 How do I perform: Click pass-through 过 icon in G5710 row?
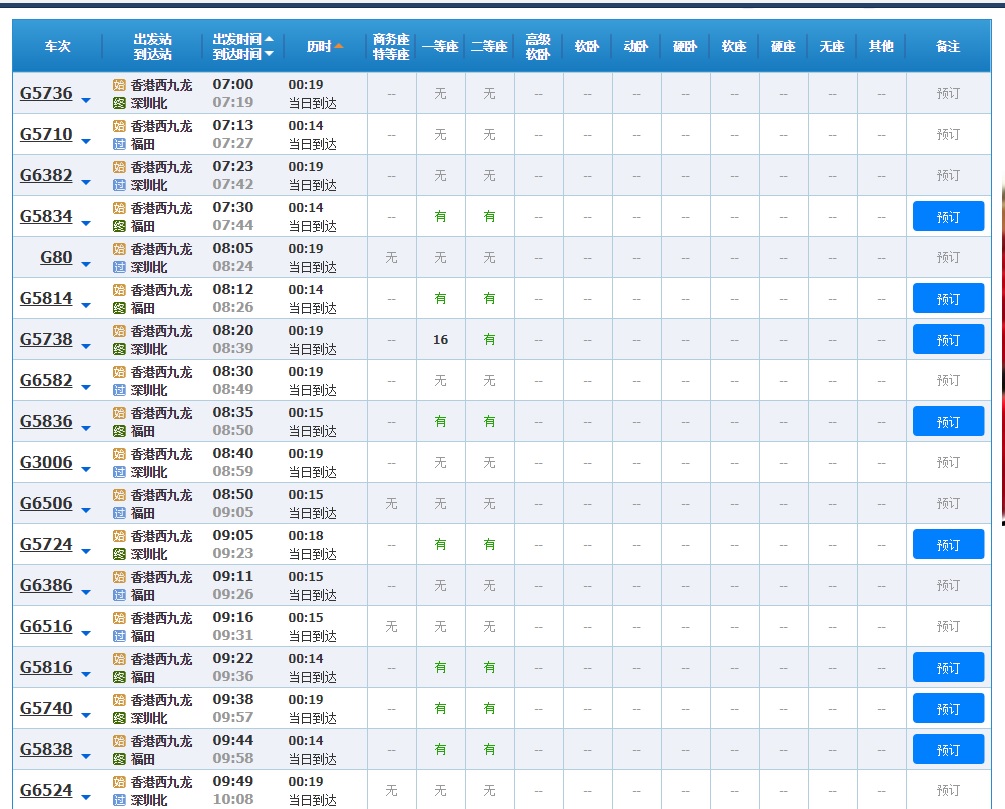click(x=119, y=144)
